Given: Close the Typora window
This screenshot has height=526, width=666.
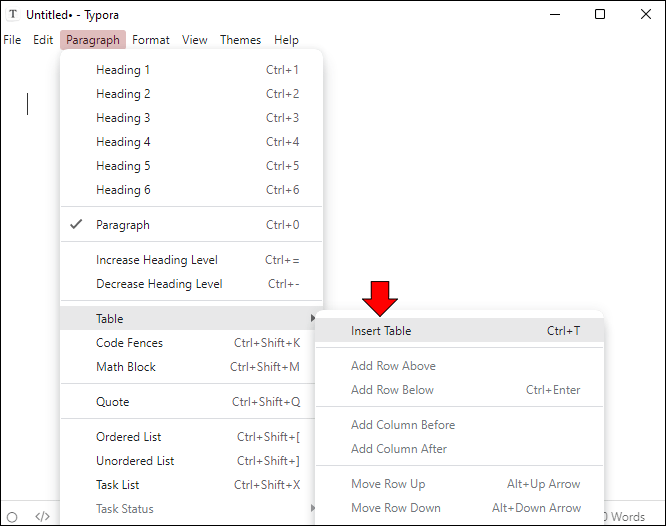Looking at the screenshot, I should pyautogui.click(x=644, y=14).
